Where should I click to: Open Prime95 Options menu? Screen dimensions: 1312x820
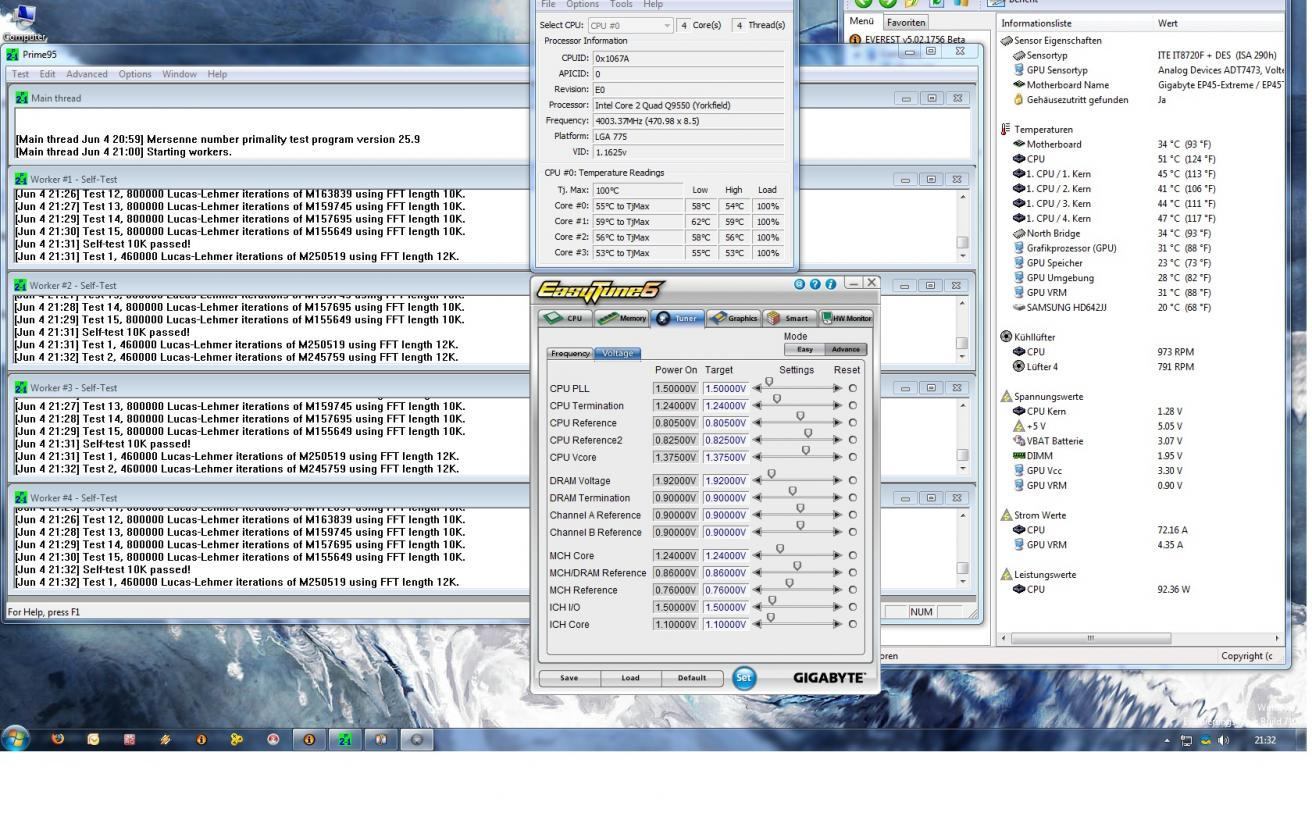[135, 74]
